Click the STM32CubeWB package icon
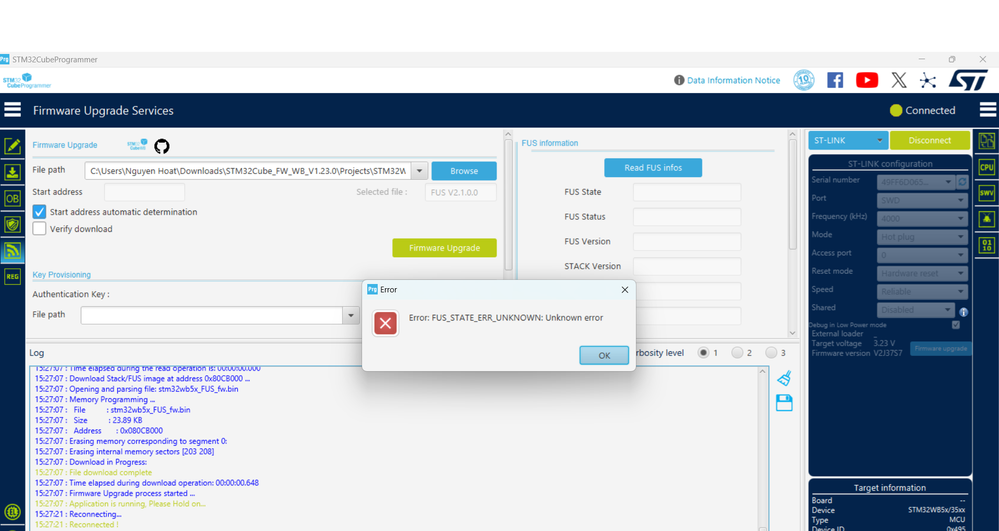 (137, 145)
